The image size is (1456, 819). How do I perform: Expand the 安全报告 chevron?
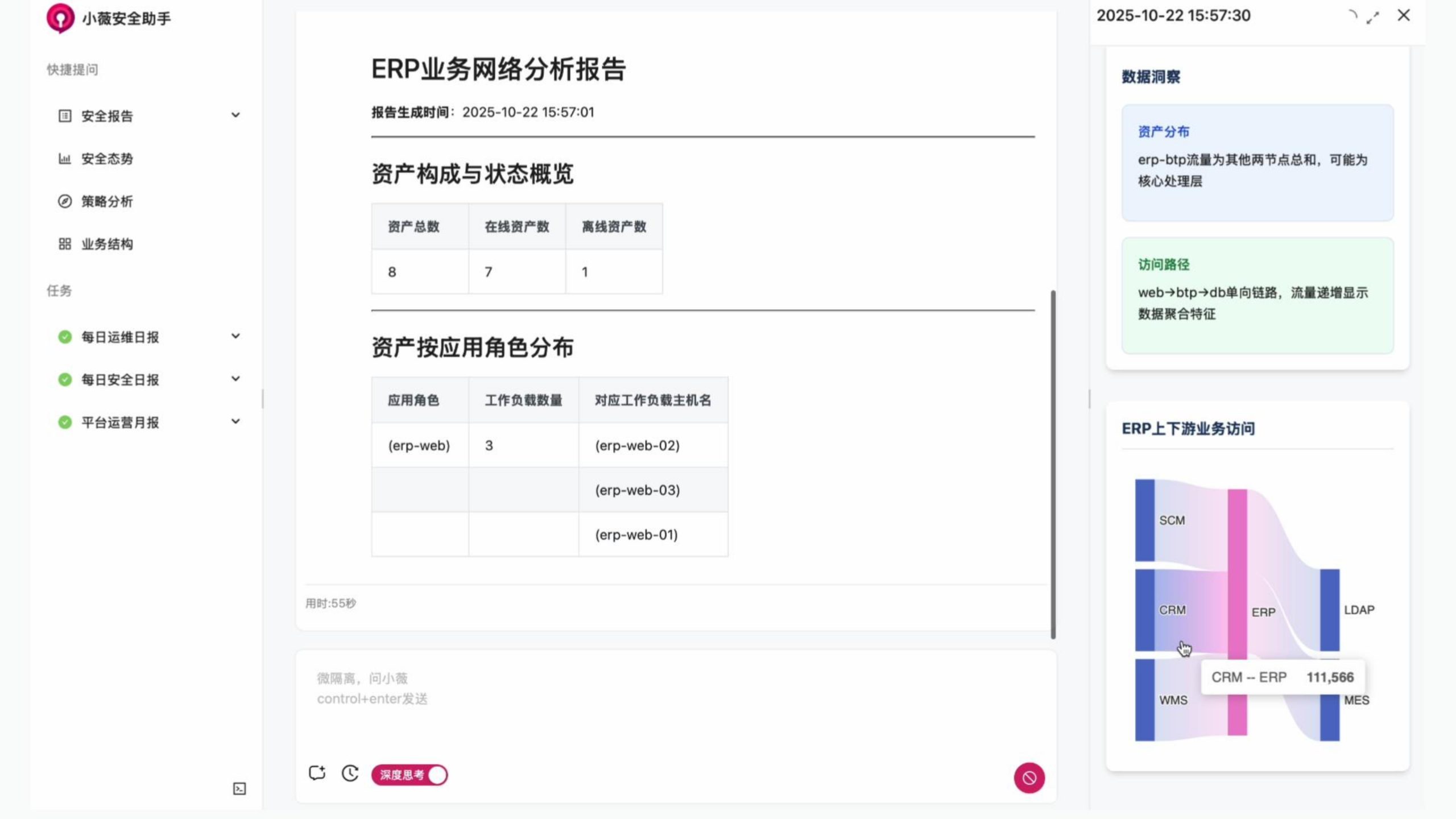235,115
